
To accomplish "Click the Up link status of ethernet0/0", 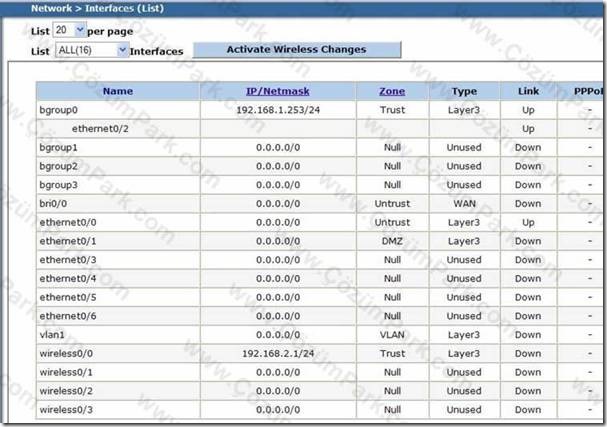I will coord(528,222).
